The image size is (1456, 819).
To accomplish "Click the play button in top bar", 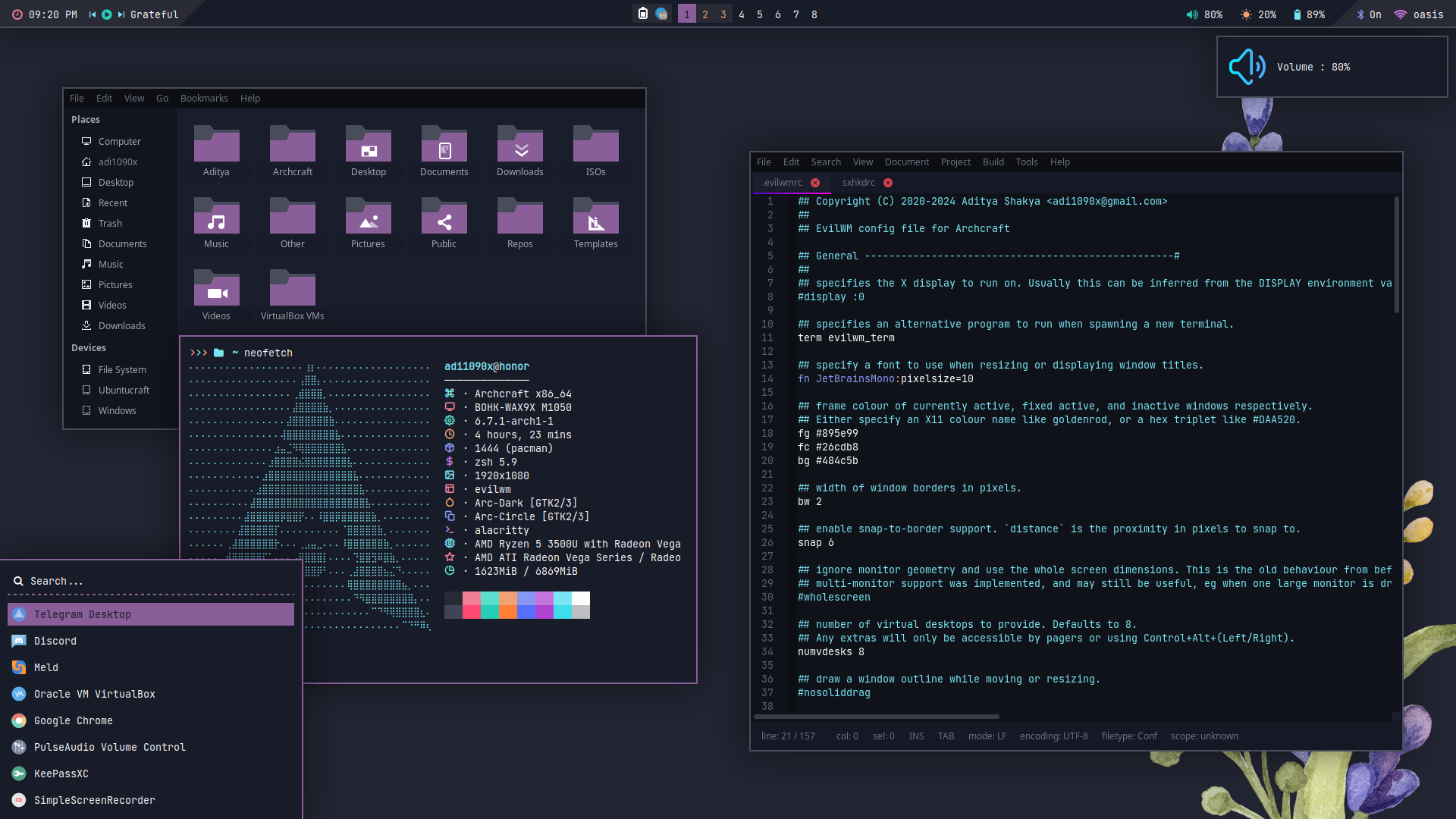I will pyautogui.click(x=107, y=14).
